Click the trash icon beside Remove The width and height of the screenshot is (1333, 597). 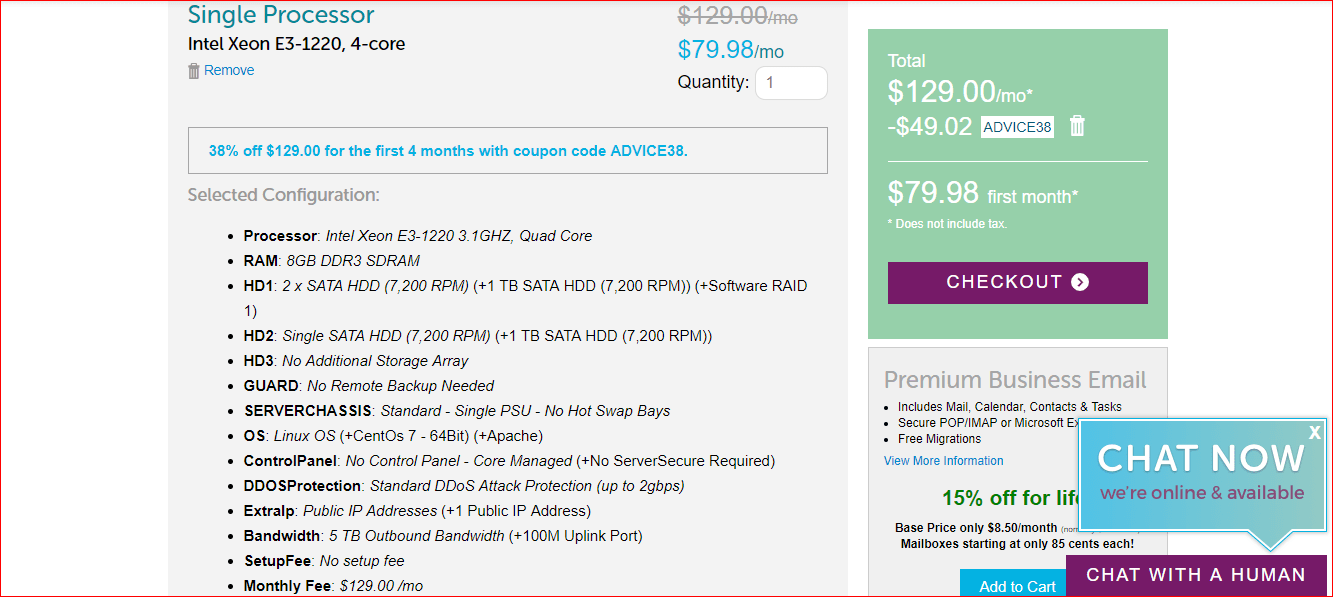pyautogui.click(x=194, y=71)
